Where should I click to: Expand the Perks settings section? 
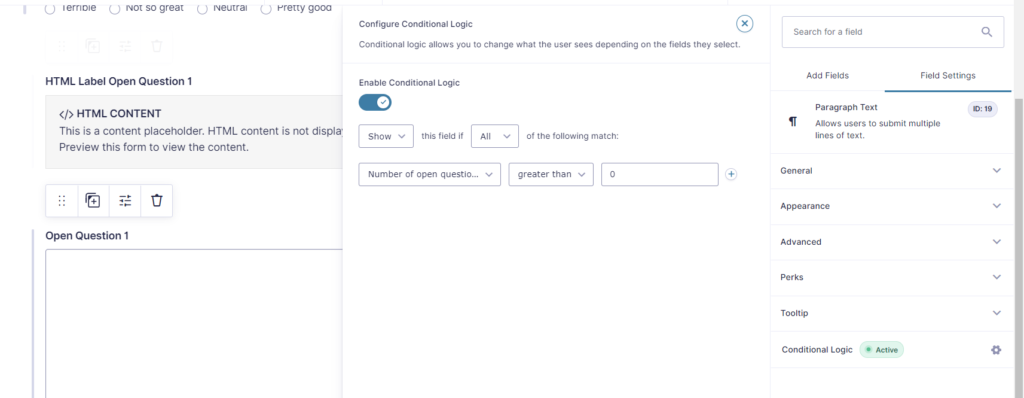891,277
